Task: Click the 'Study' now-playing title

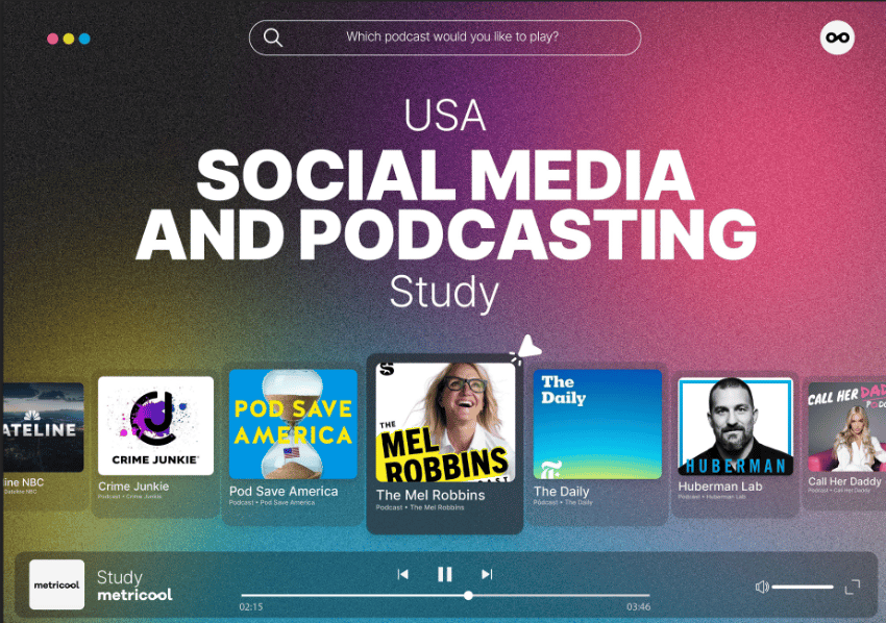Action: (x=119, y=577)
